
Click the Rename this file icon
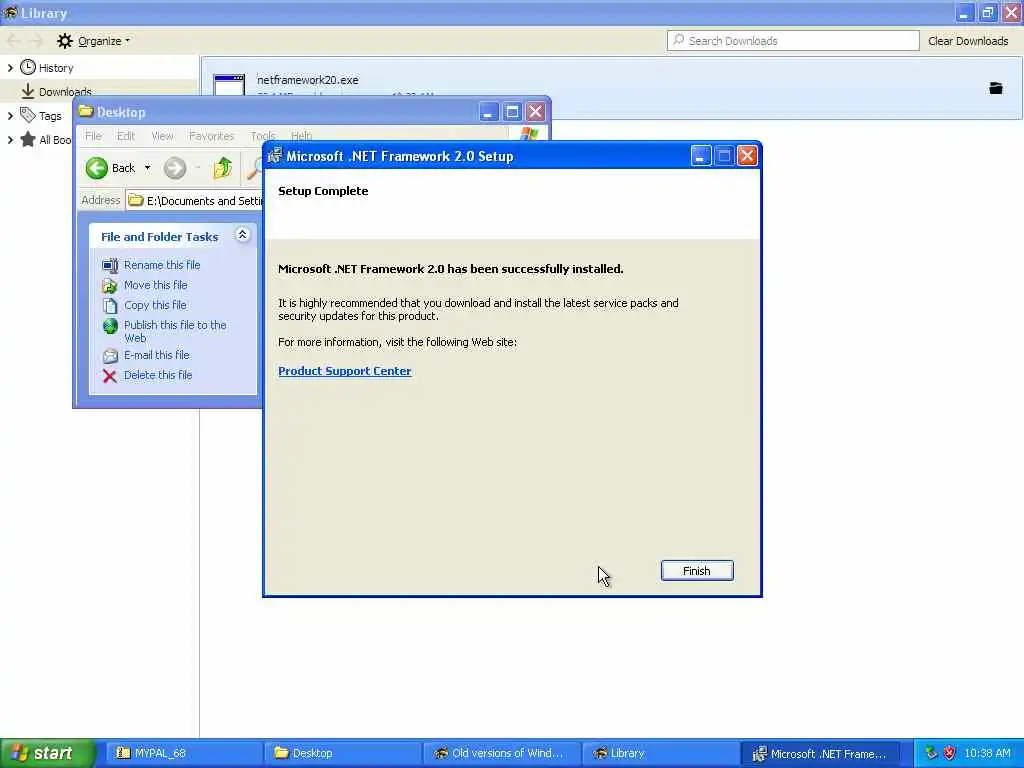click(110, 265)
